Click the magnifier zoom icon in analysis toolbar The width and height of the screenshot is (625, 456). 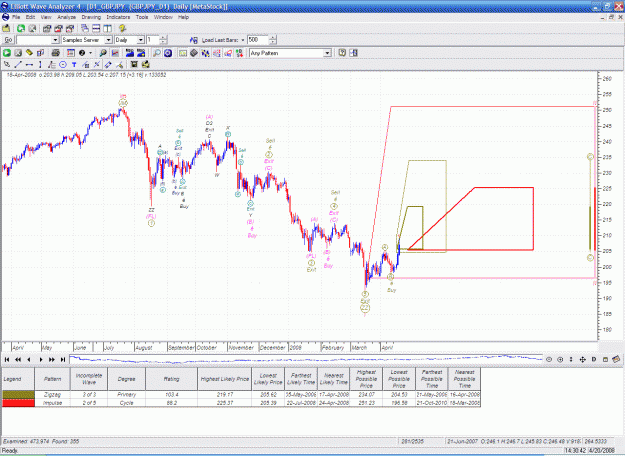157,53
